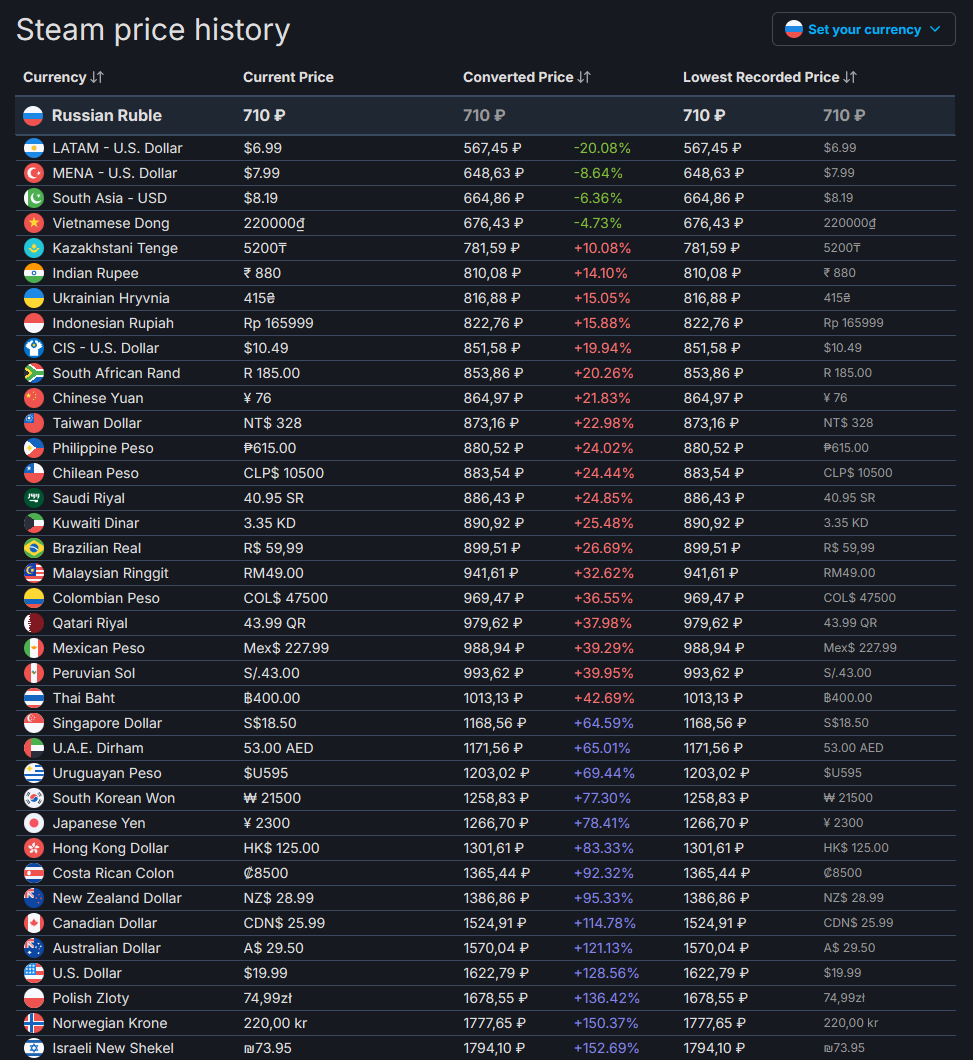Click the Kuwaiti Dinar flag icon
Screen dimensions: 973x1060
(x=34, y=523)
